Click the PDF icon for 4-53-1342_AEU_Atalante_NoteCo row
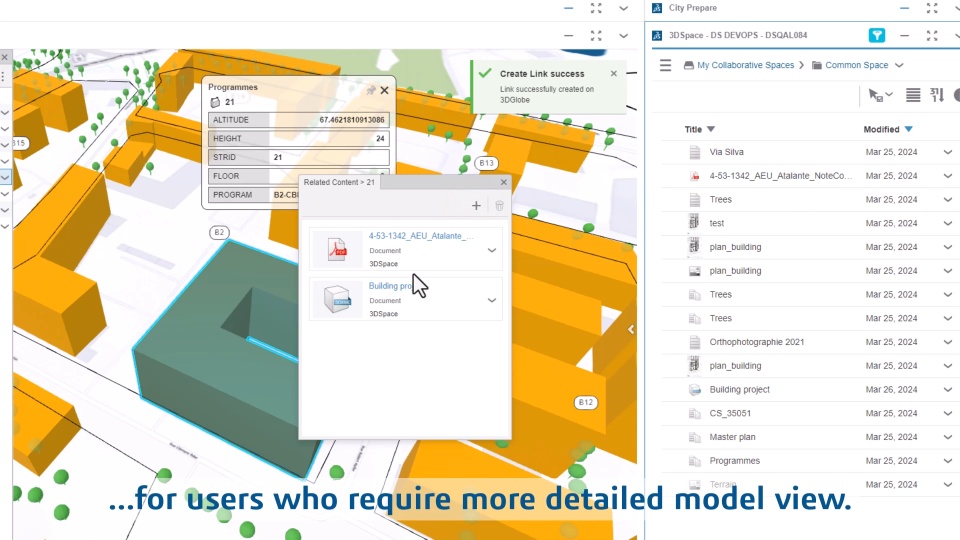This screenshot has width=960, height=540. [694, 176]
